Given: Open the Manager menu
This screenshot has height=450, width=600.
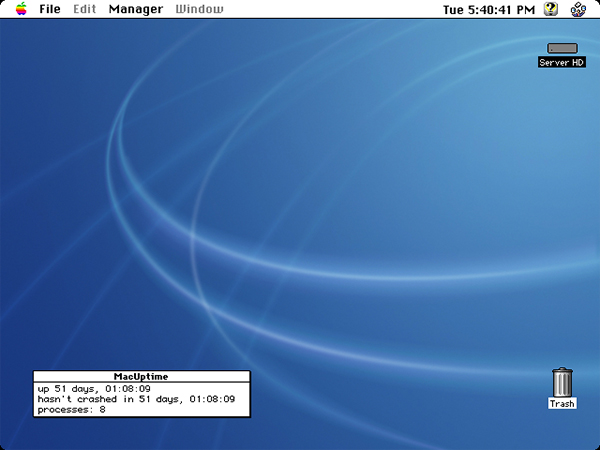Looking at the screenshot, I should click(135, 9).
